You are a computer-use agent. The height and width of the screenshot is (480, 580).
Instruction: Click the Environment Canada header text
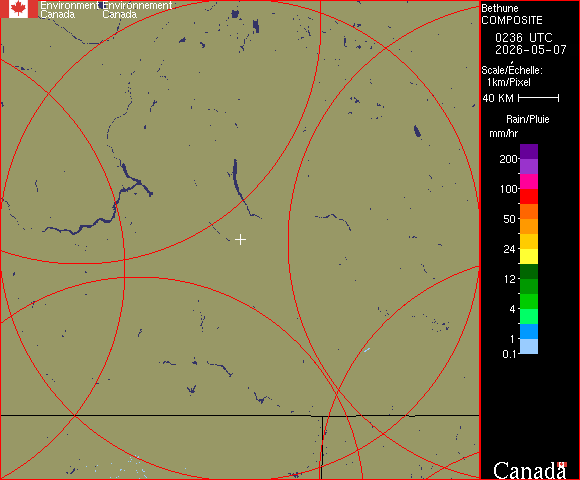point(70,10)
